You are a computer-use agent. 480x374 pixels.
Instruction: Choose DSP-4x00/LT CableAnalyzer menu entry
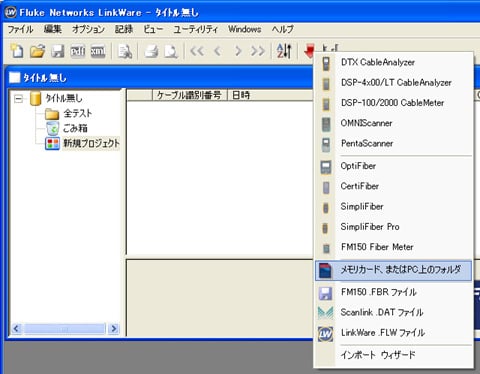[x=394, y=83]
